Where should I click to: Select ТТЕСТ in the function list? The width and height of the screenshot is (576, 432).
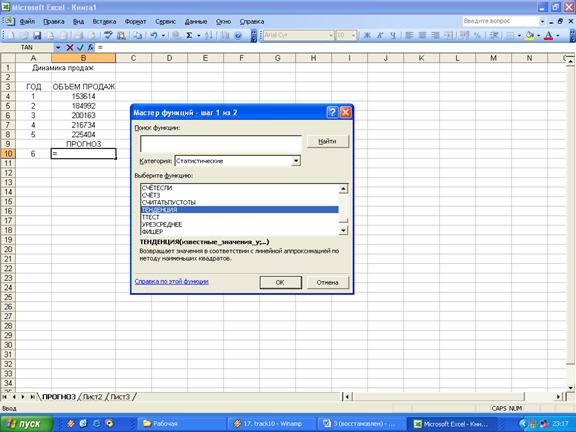(240, 217)
